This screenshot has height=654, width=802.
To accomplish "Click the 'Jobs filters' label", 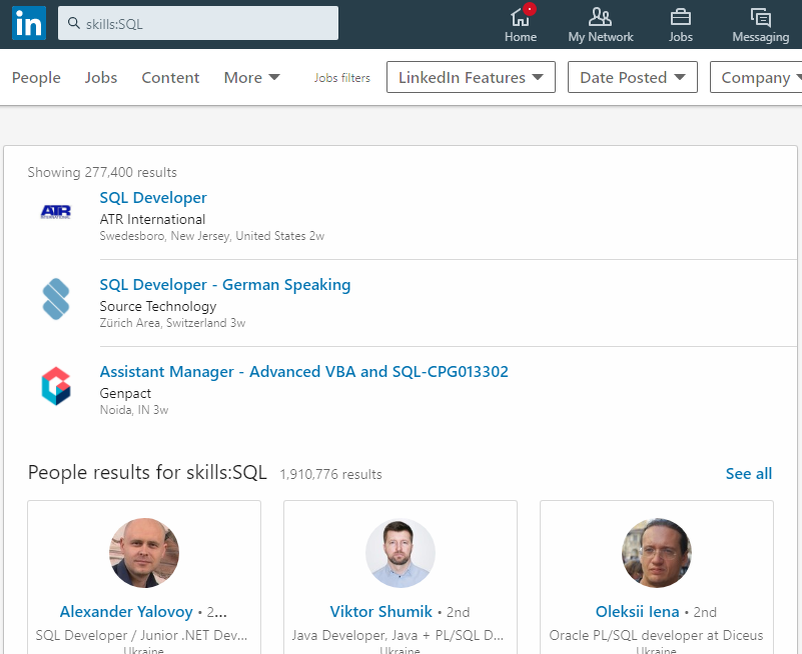I will [342, 78].
